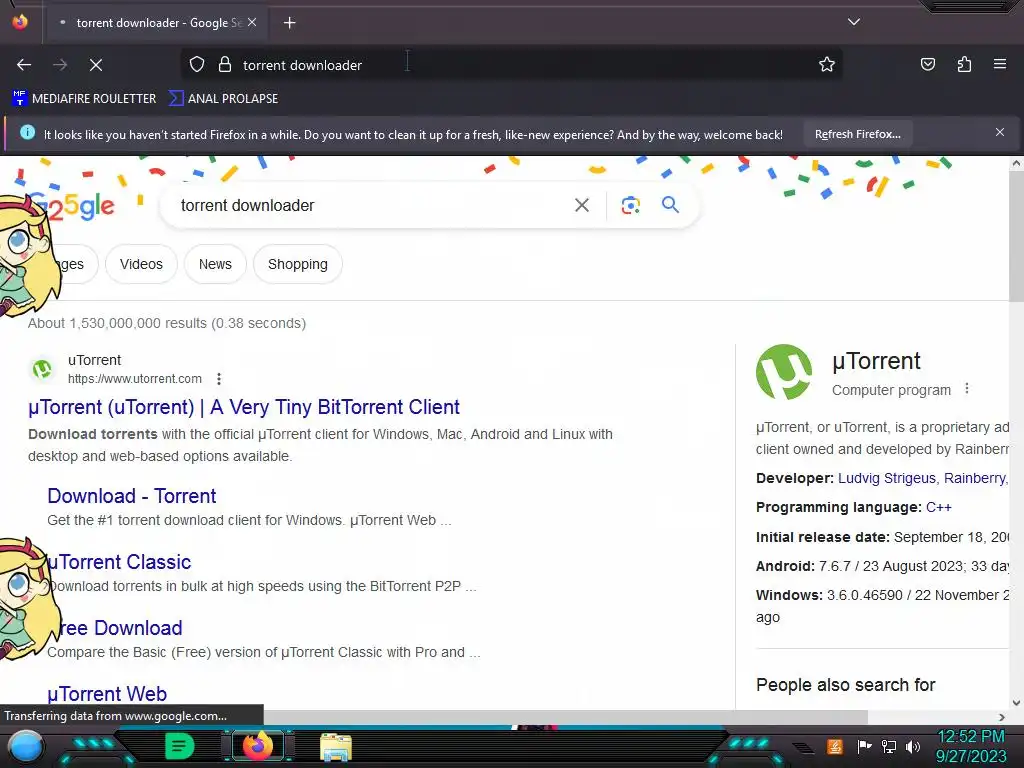Click the horizontal scrollbar right arrow
This screenshot has width=1024, height=768.
pyautogui.click(x=1002, y=717)
